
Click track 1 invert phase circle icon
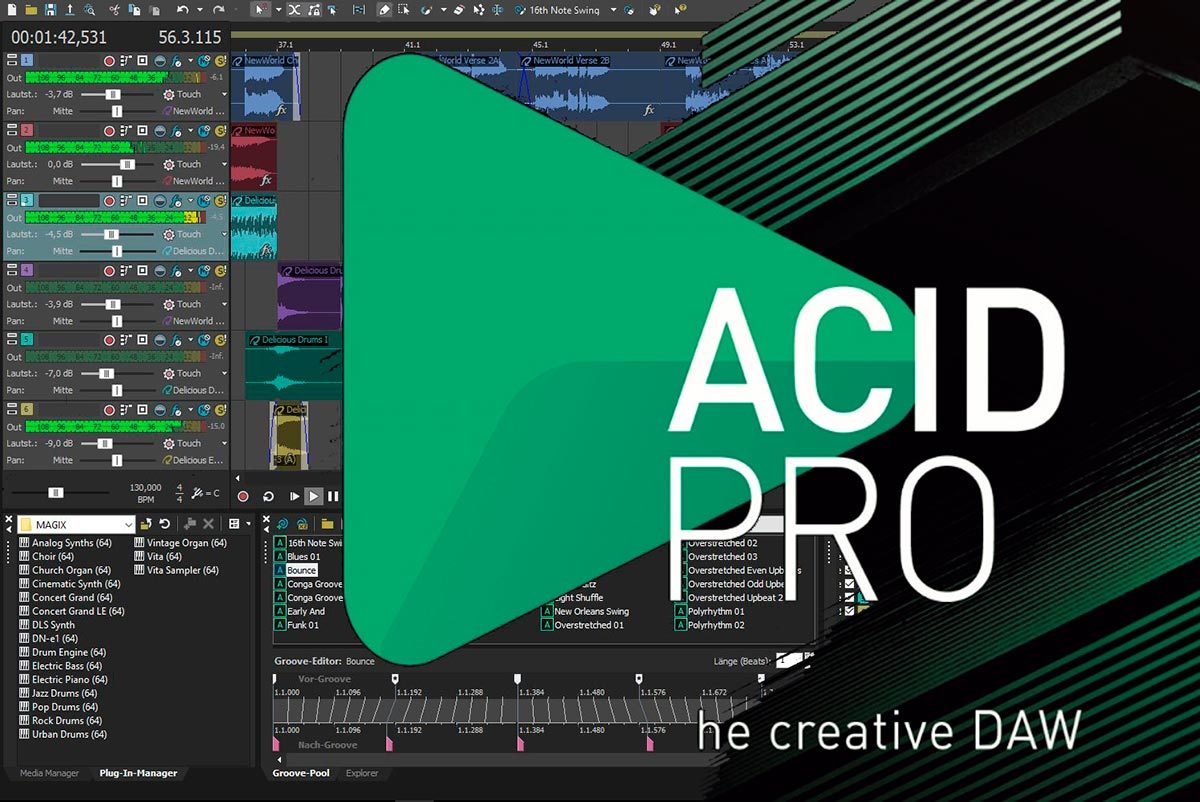(160, 61)
